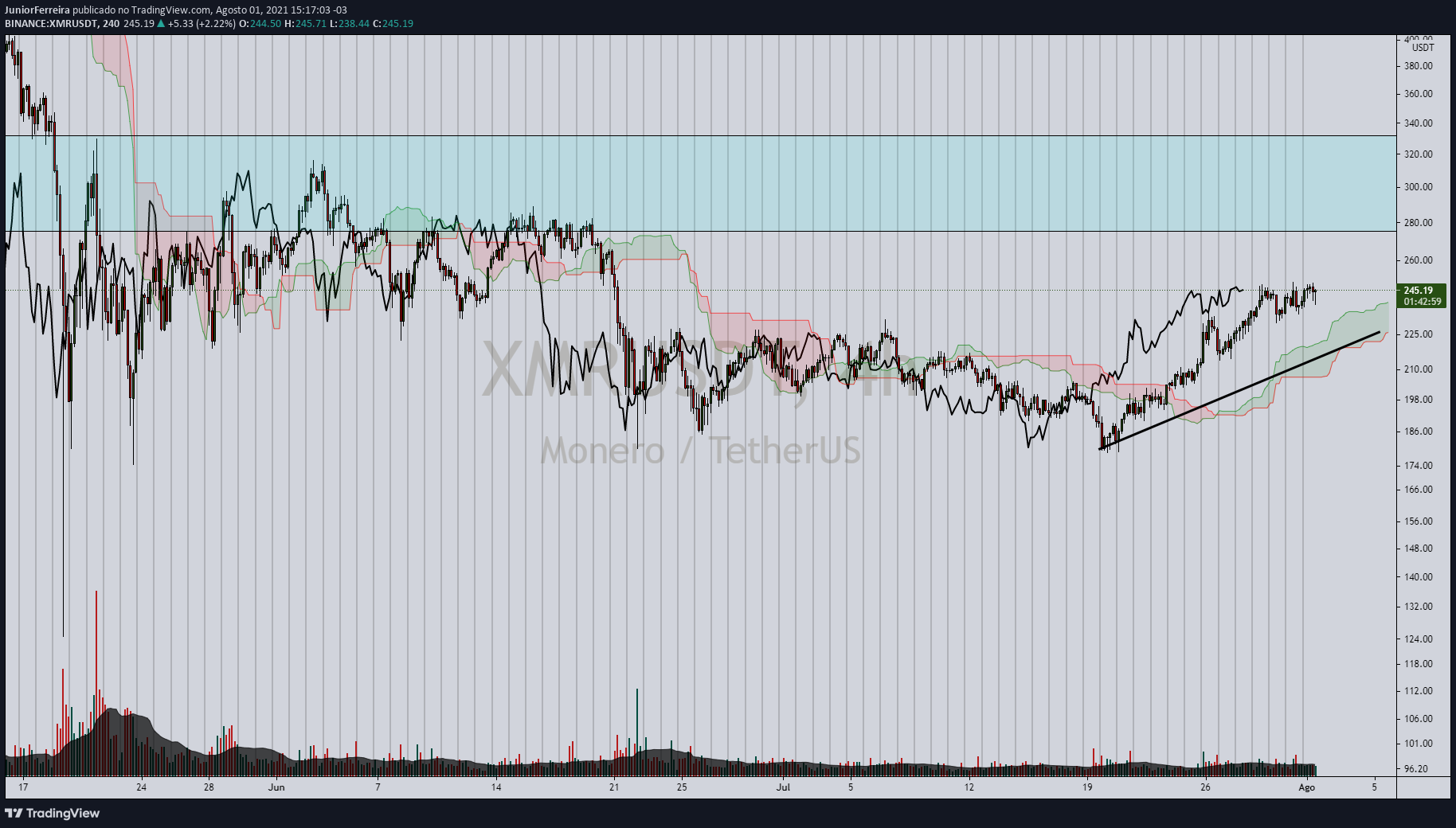This screenshot has height=828, width=1456.
Task: Click the 380.00 price axis label
Action: pyautogui.click(x=1419, y=66)
